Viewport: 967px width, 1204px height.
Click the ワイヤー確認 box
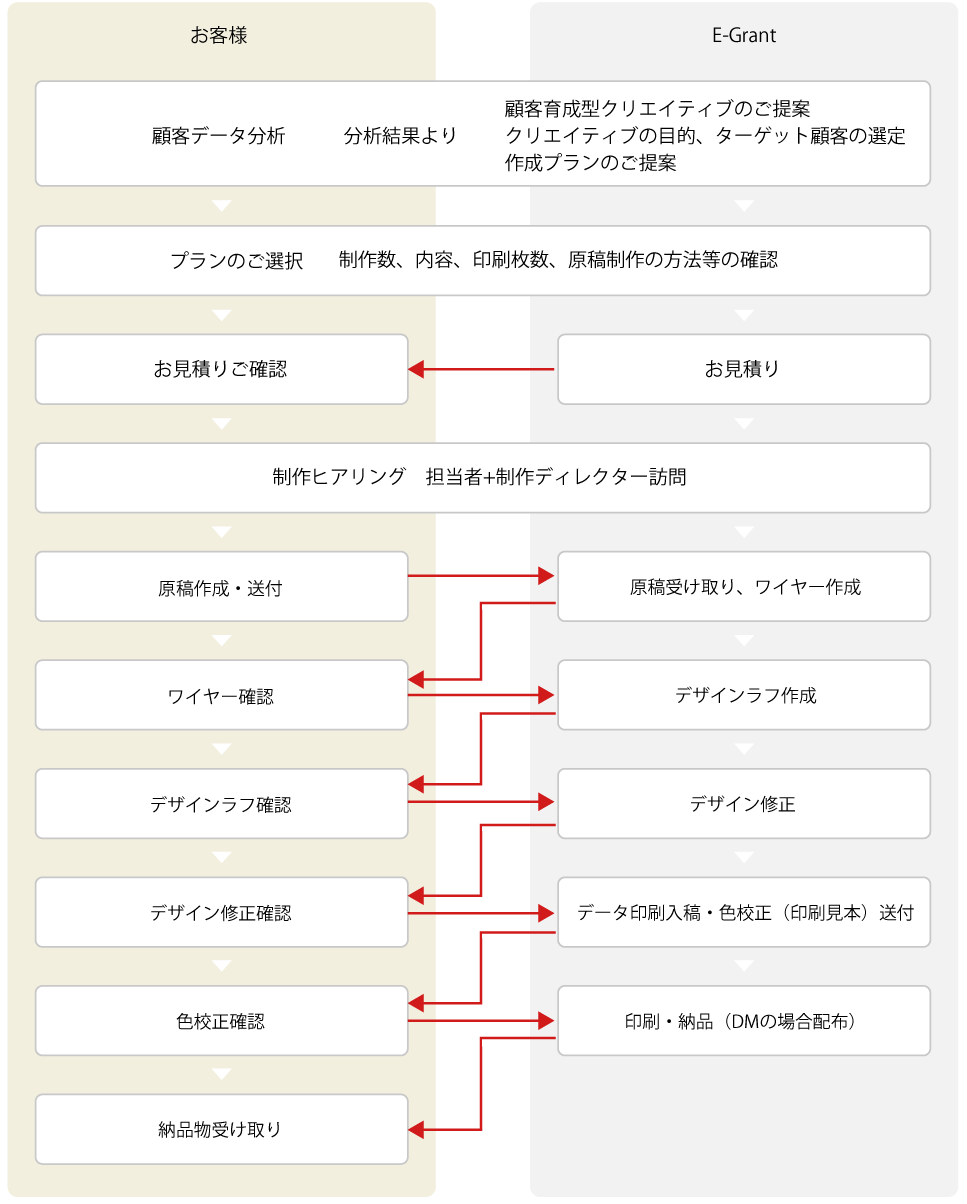tap(221, 696)
